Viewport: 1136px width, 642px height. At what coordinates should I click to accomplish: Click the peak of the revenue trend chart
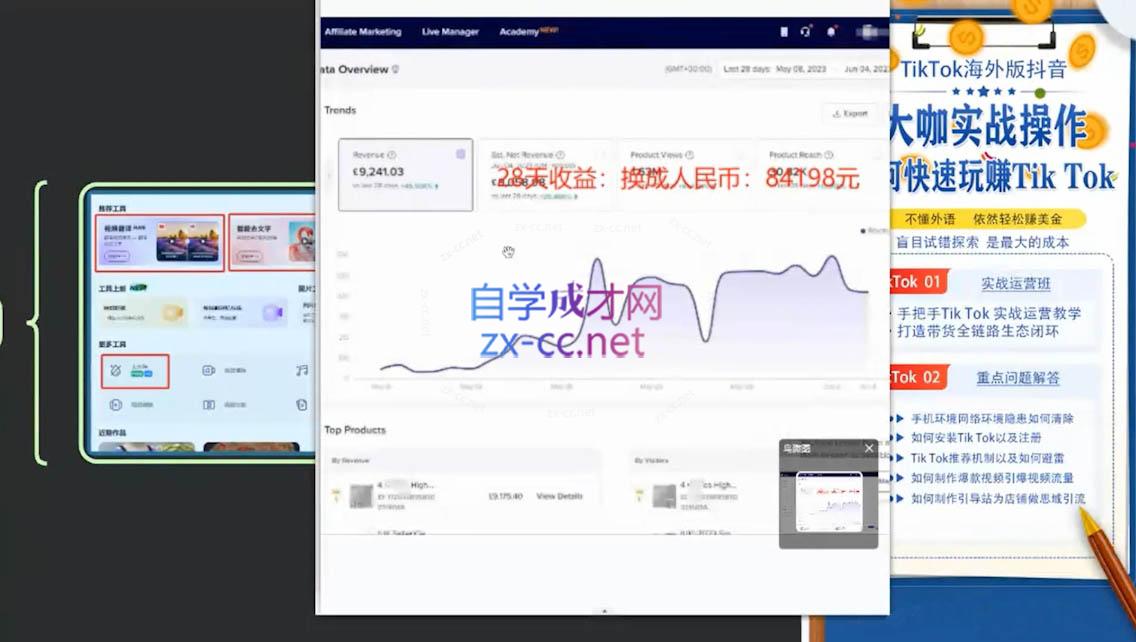tap(832, 257)
